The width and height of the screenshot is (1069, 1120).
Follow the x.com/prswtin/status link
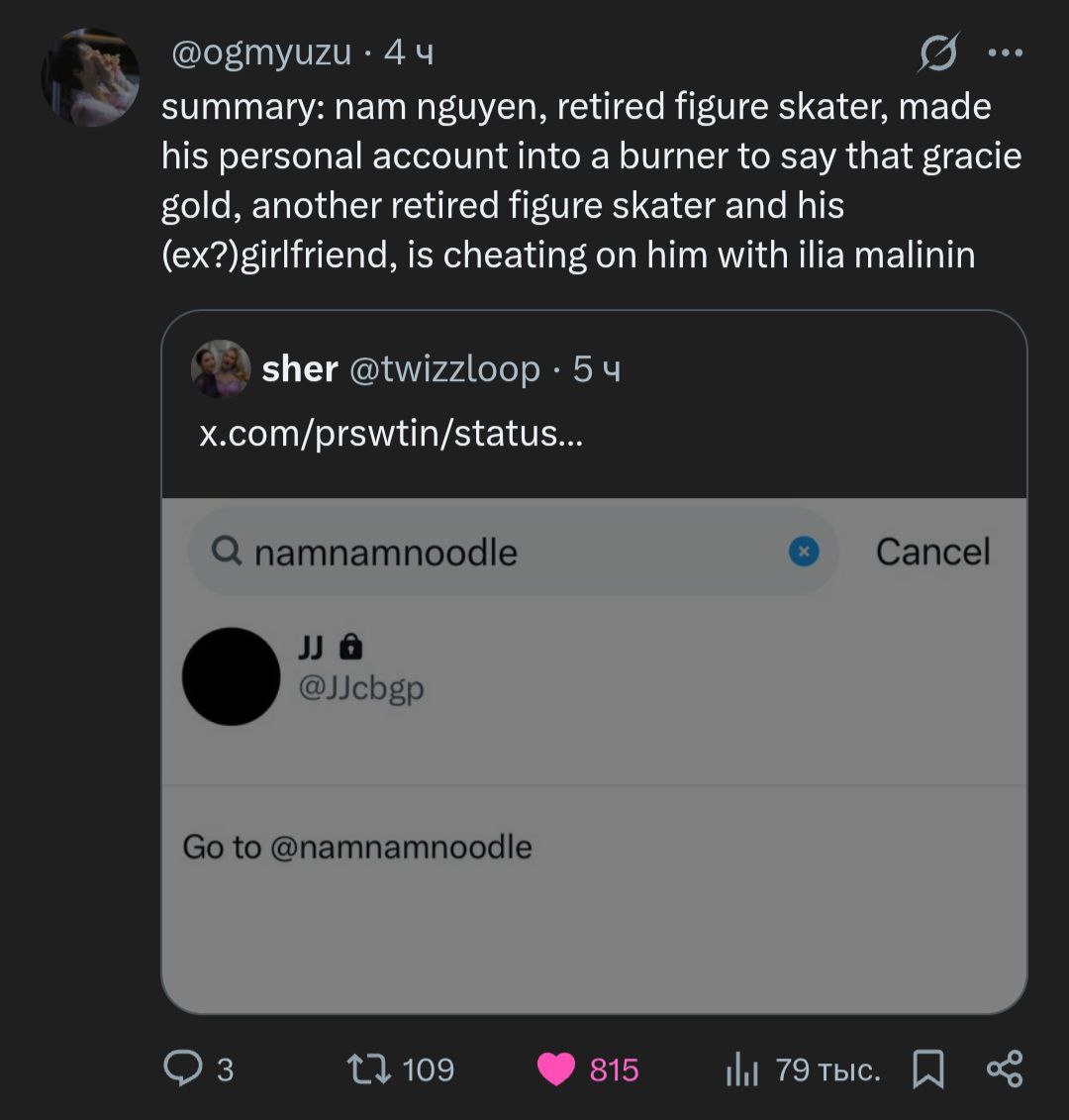click(391, 433)
